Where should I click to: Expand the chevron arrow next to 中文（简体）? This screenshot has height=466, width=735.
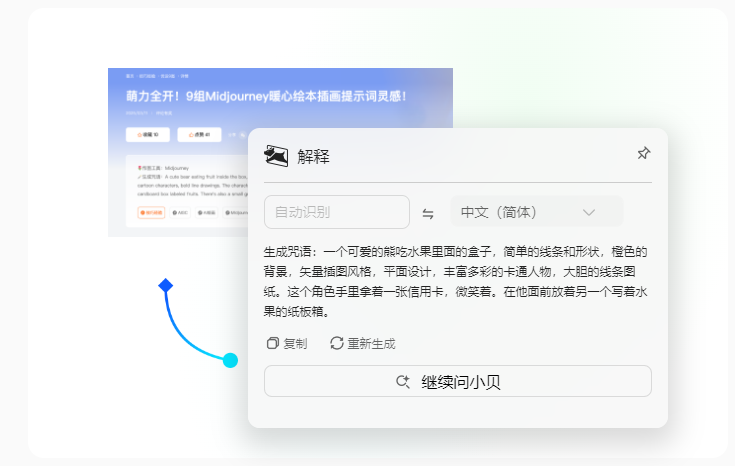coord(589,212)
